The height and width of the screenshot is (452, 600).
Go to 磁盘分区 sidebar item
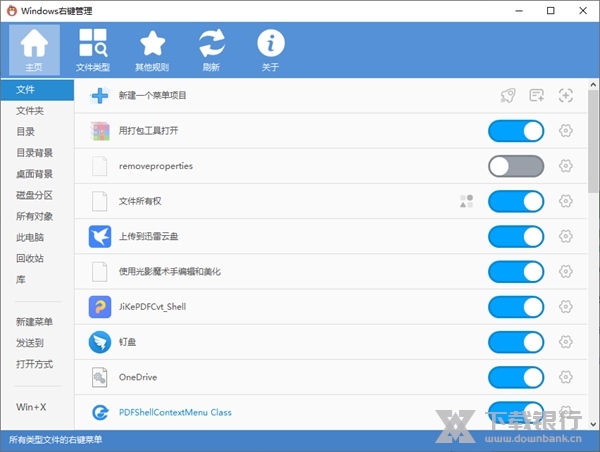37,195
